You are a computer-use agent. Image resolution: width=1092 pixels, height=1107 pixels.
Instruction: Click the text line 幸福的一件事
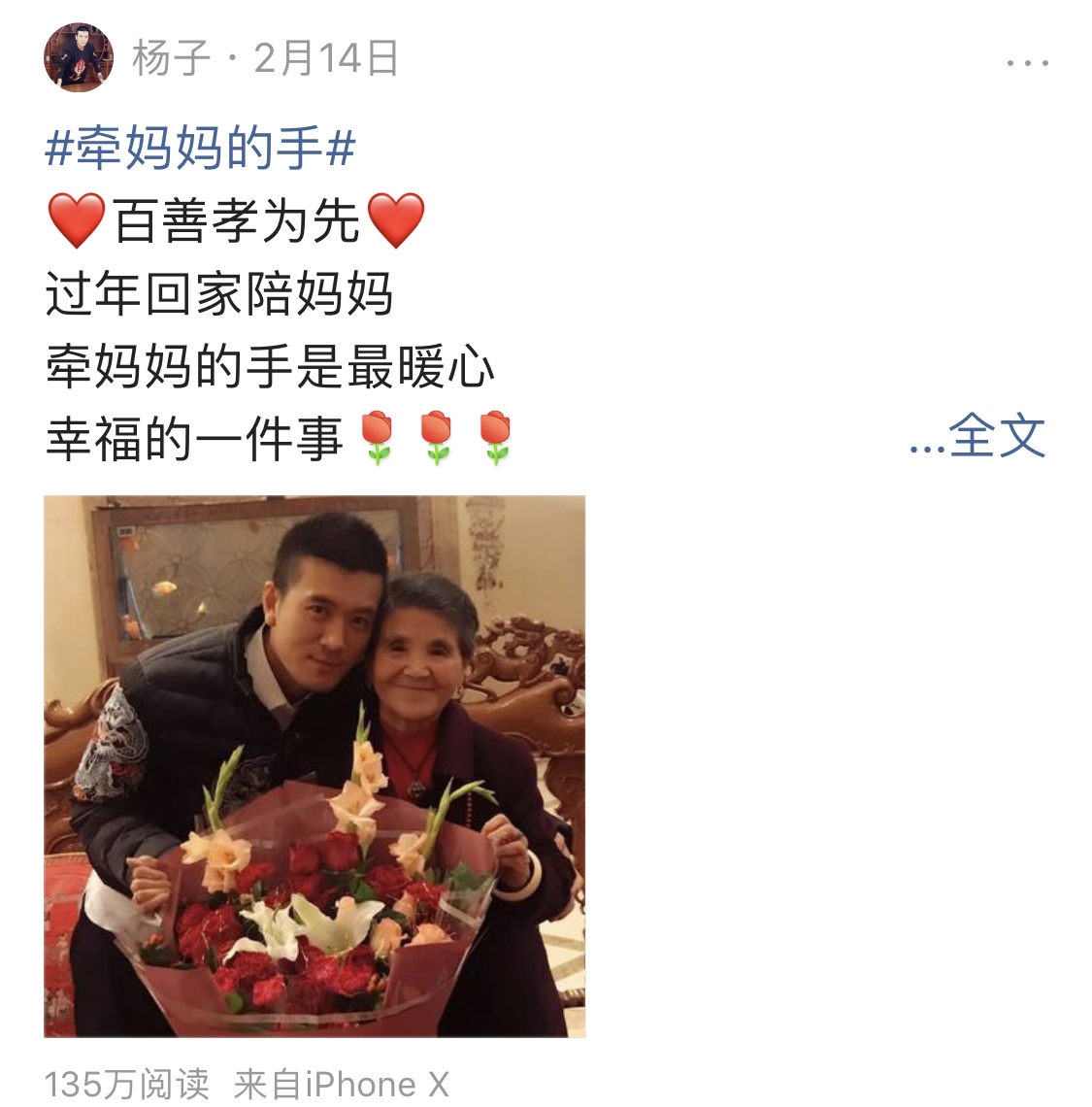pyautogui.click(x=194, y=438)
